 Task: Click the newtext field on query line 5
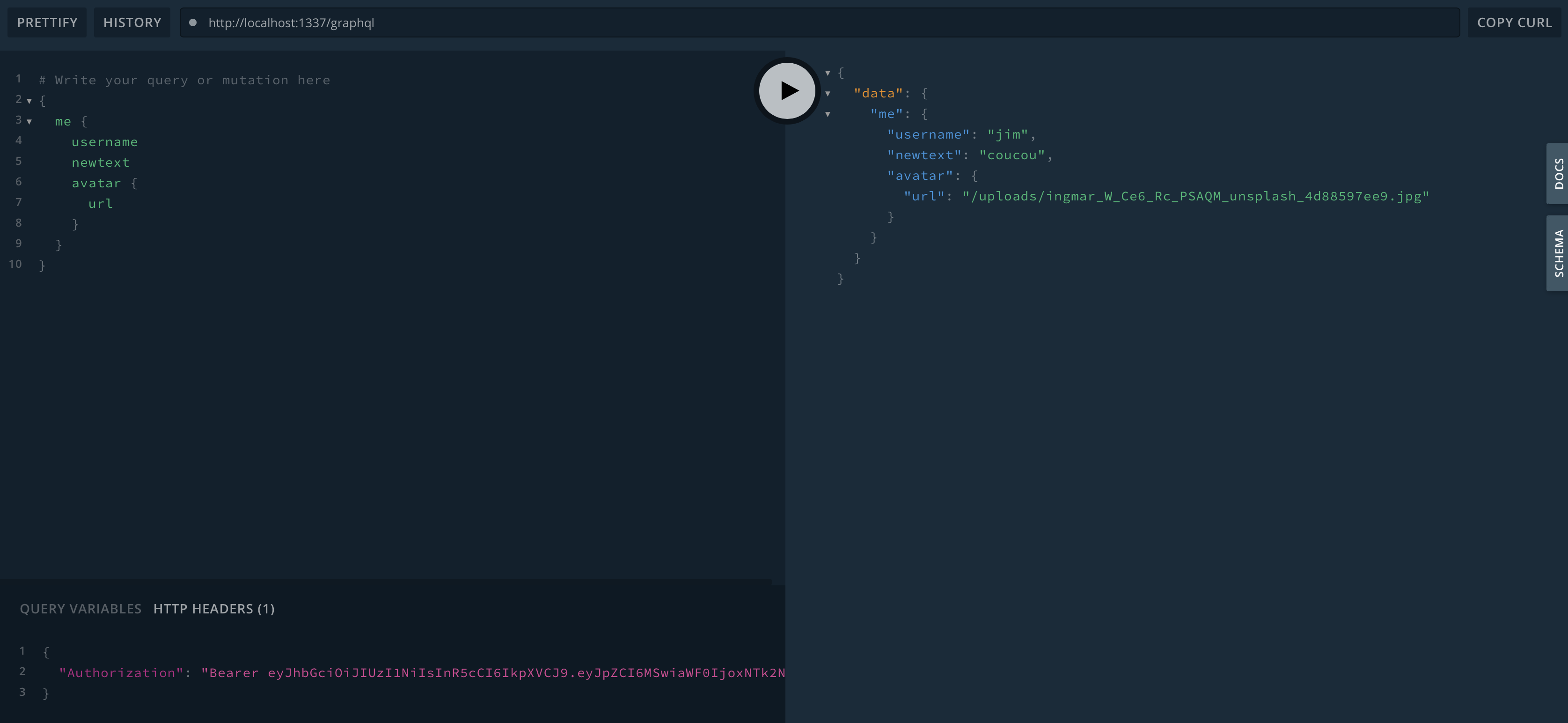click(x=101, y=162)
